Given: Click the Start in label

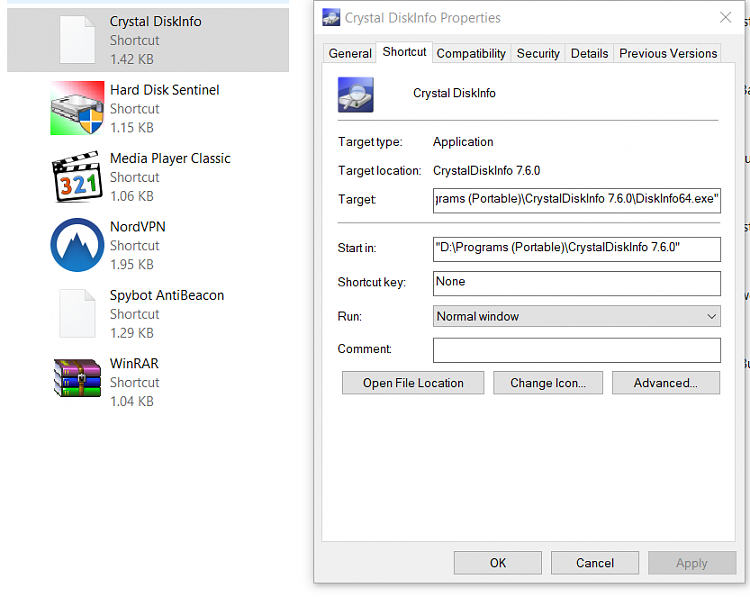Looking at the screenshot, I should 357,248.
